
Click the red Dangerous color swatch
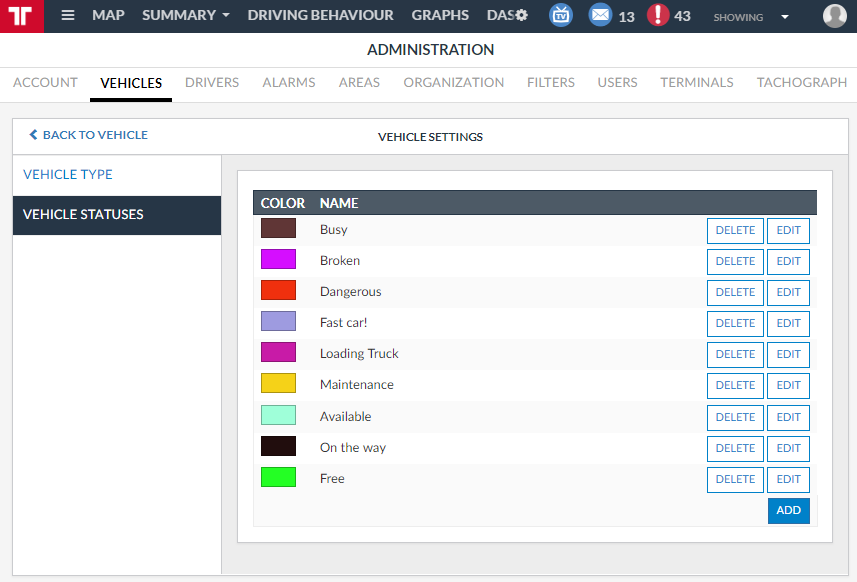278,291
